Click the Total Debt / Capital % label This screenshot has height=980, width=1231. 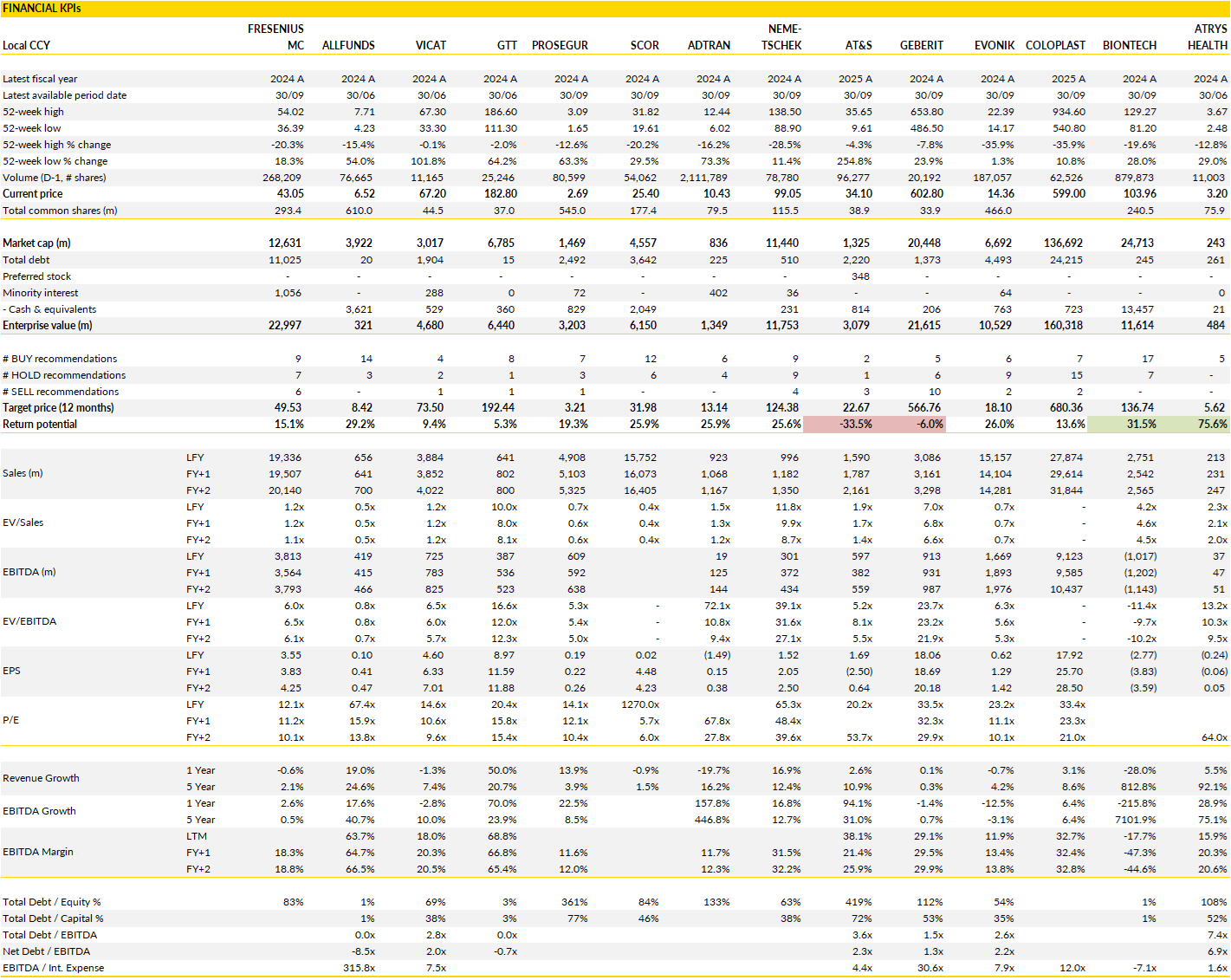point(53,919)
